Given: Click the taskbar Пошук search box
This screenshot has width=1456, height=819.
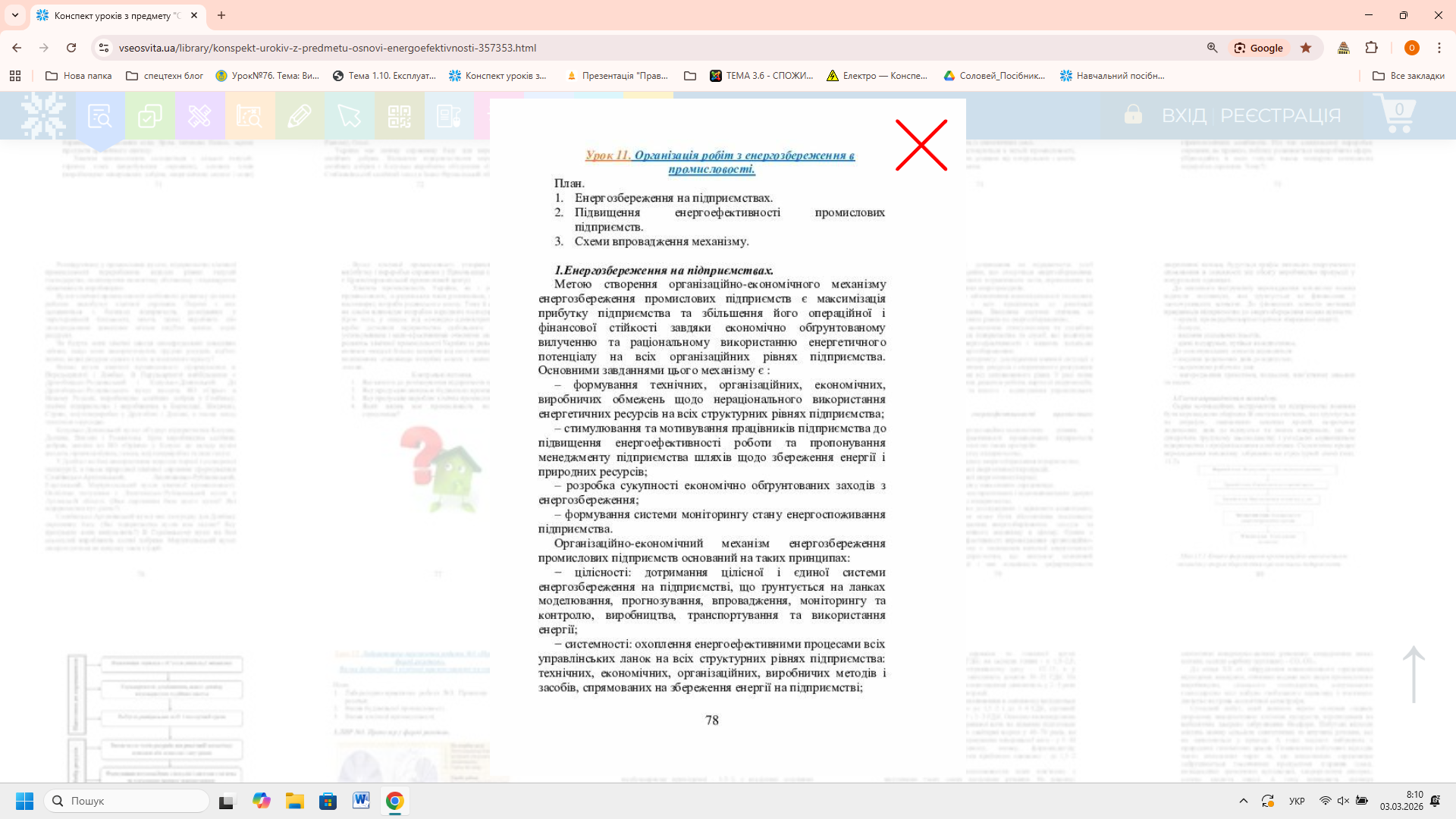Looking at the screenshot, I should pyautogui.click(x=127, y=801).
